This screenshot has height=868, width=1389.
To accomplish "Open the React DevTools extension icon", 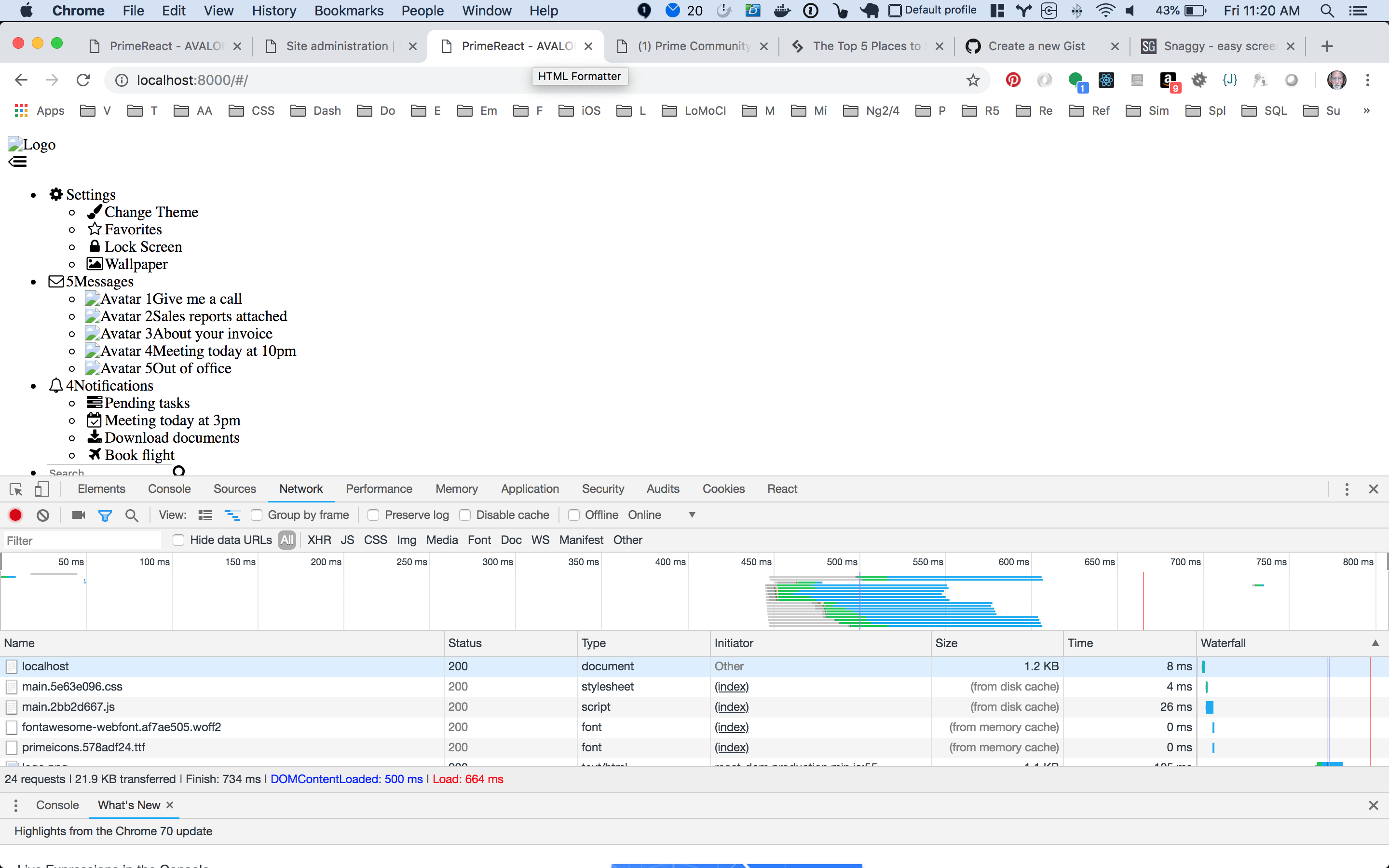I will point(1106,81).
